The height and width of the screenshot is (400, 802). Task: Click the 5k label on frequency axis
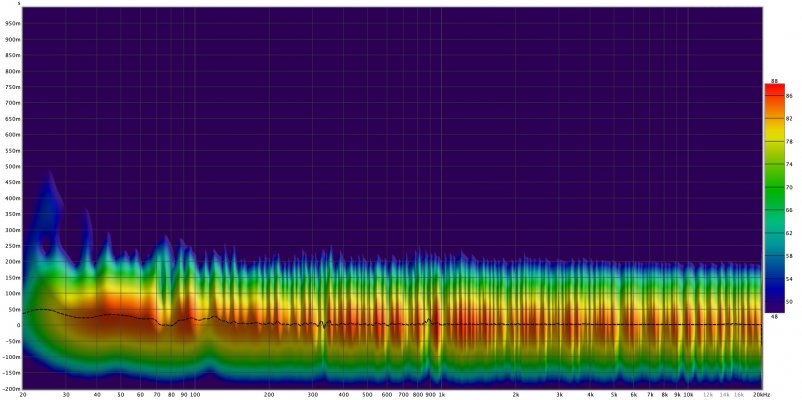(614, 395)
